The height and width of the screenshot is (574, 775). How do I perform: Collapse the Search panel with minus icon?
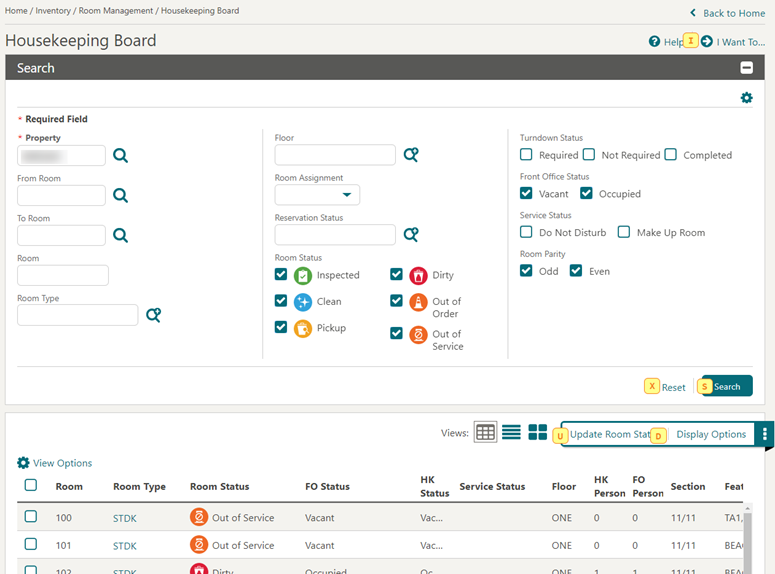746,68
